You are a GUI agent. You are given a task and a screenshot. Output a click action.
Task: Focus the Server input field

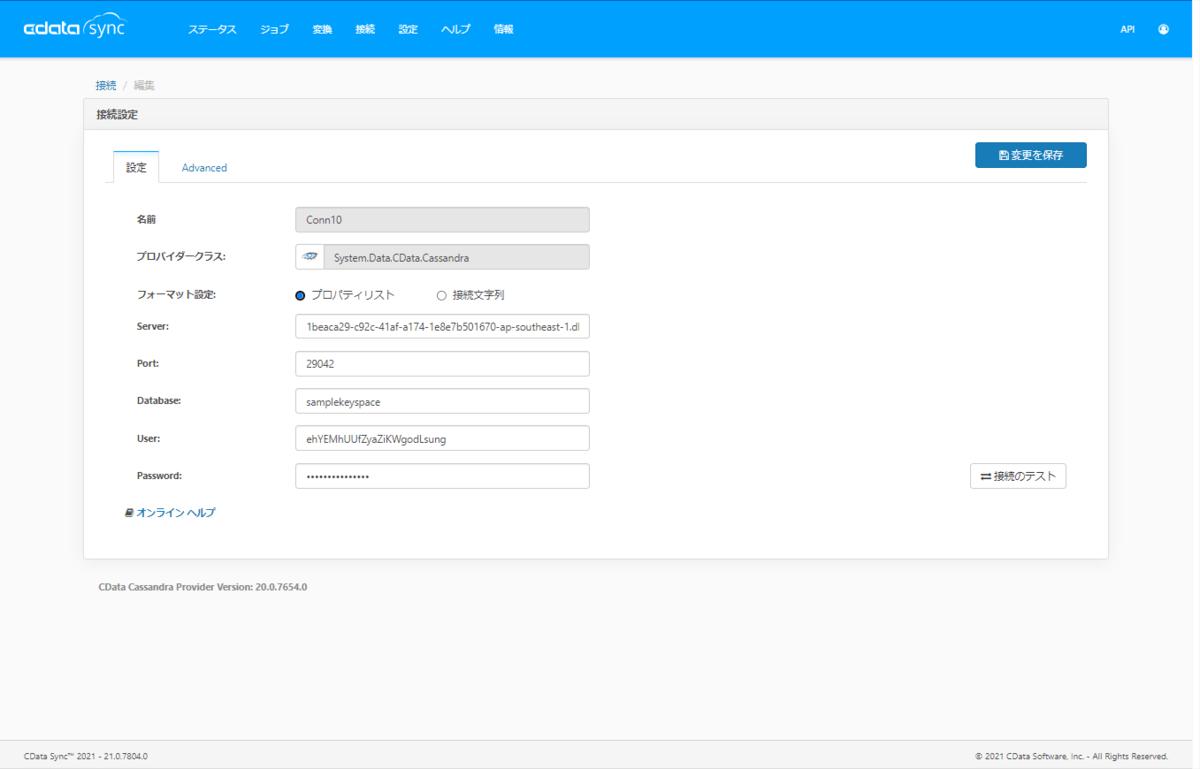click(x=442, y=327)
